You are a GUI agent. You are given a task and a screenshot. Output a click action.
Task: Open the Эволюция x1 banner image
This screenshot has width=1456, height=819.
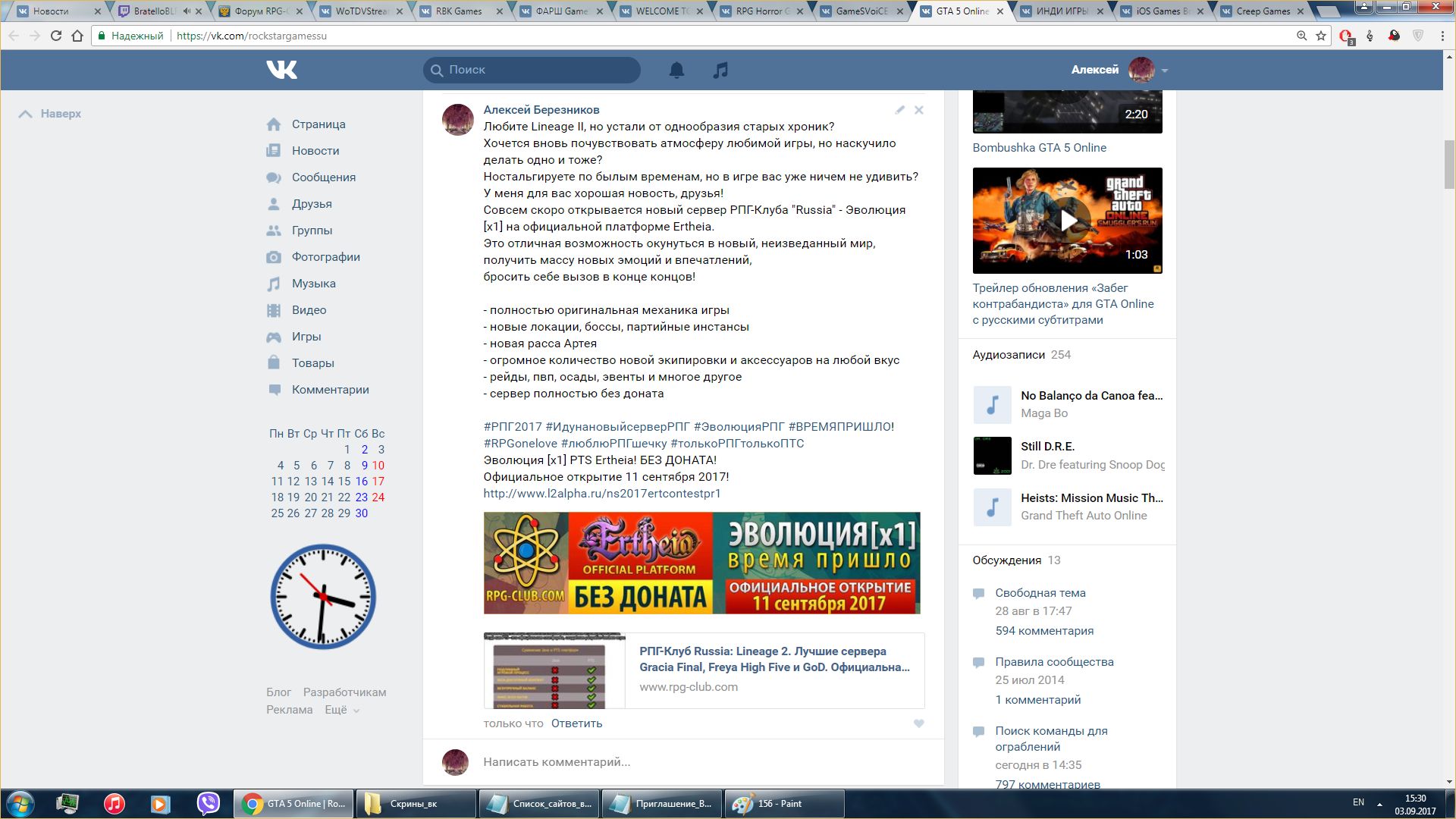(x=701, y=563)
